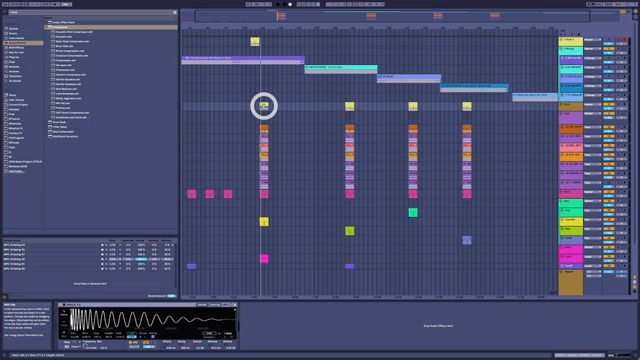The height and width of the screenshot is (360, 640).
Task: Open Simpler filter type Clean dropdown
Action: point(76,347)
